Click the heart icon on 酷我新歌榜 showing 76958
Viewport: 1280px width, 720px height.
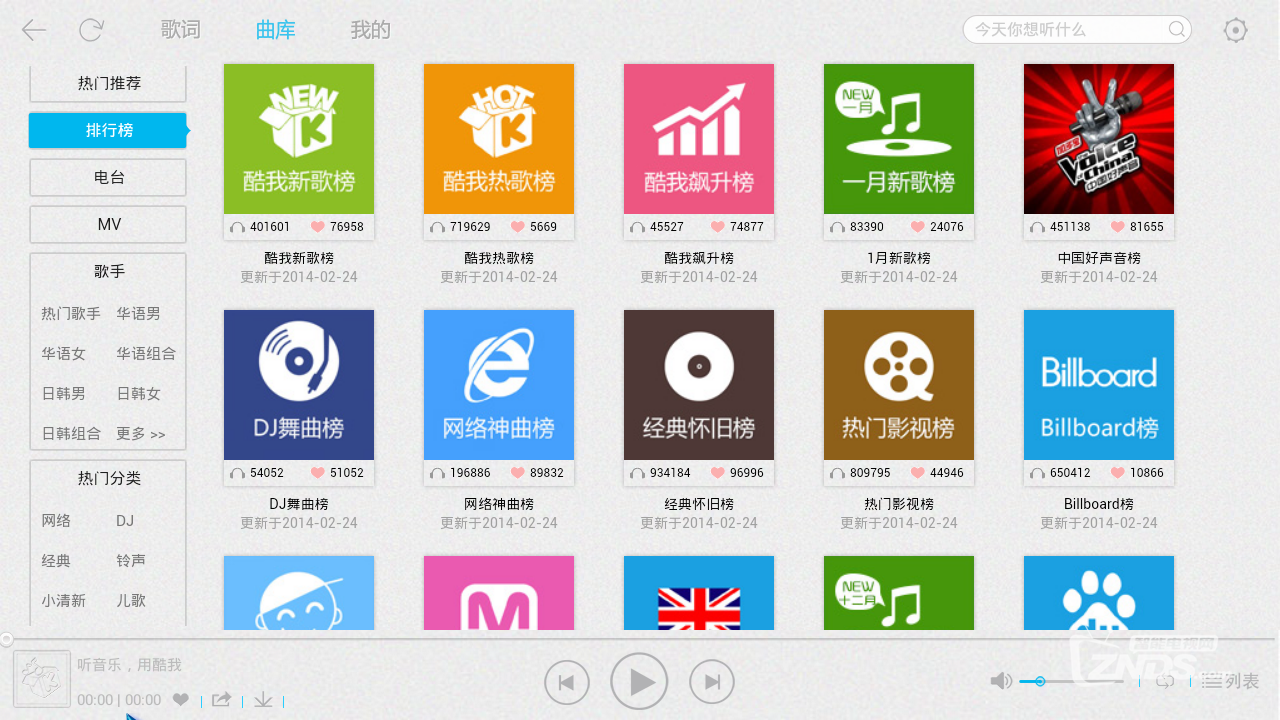click(x=318, y=227)
